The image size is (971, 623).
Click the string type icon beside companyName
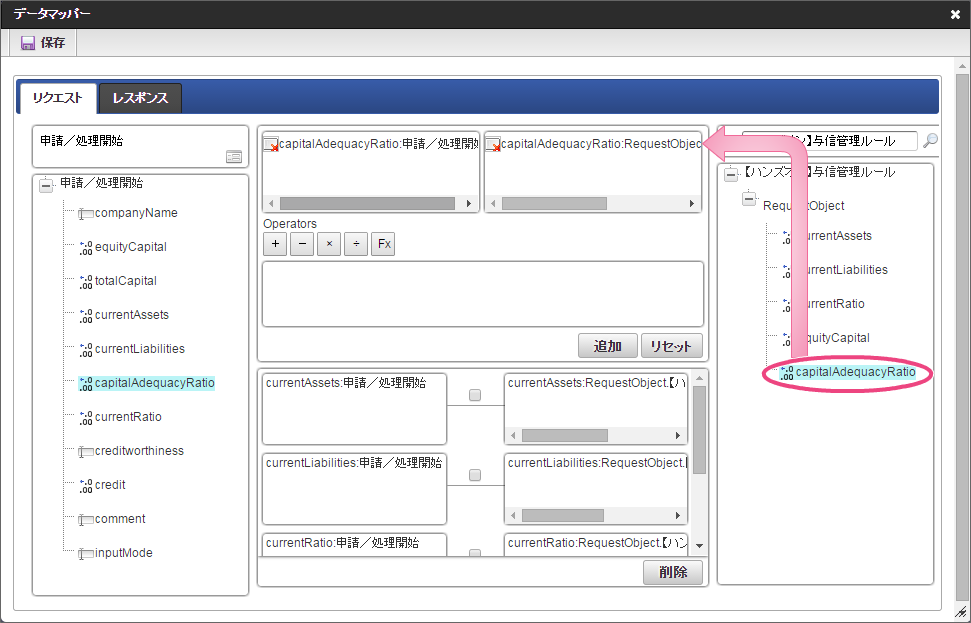(85, 214)
